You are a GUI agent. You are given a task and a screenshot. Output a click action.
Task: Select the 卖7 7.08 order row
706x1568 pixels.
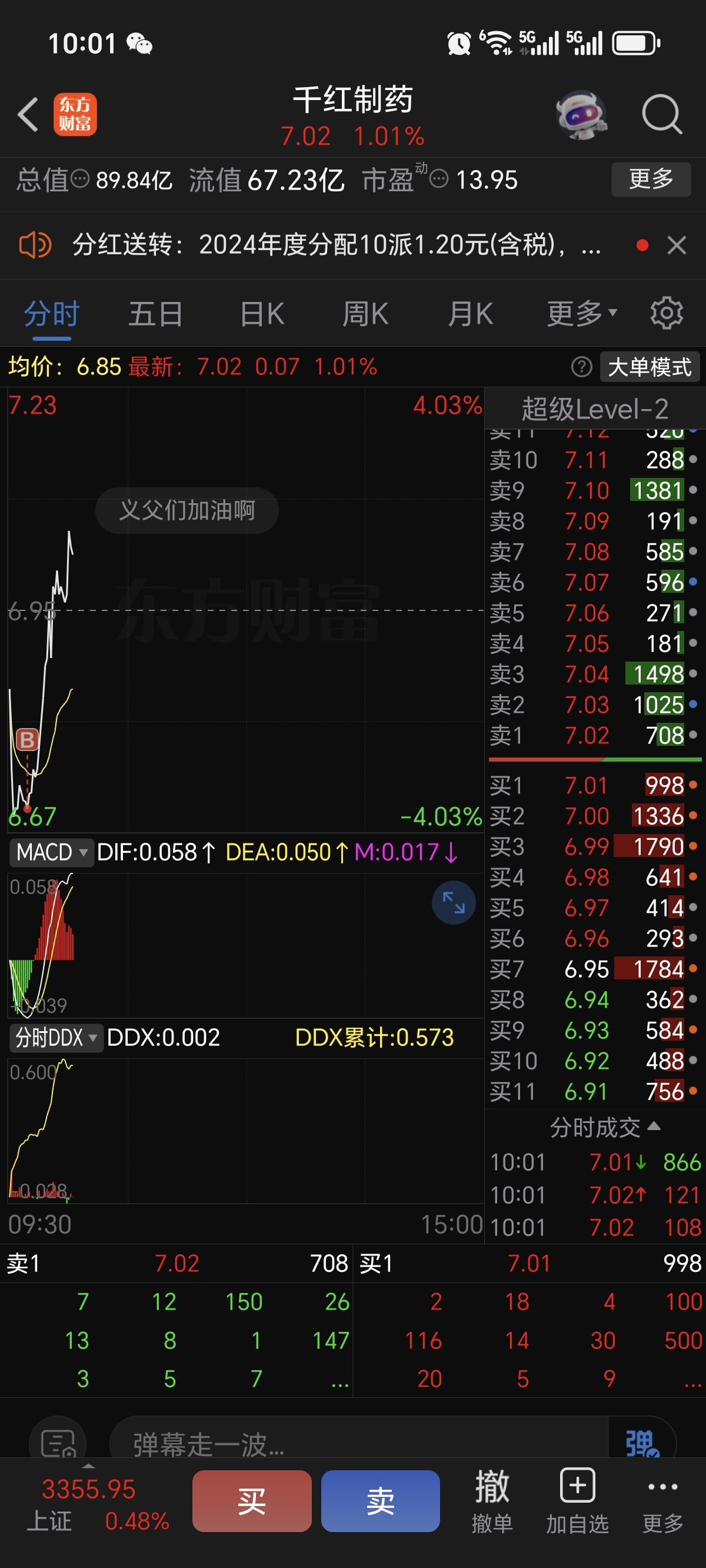(595, 552)
